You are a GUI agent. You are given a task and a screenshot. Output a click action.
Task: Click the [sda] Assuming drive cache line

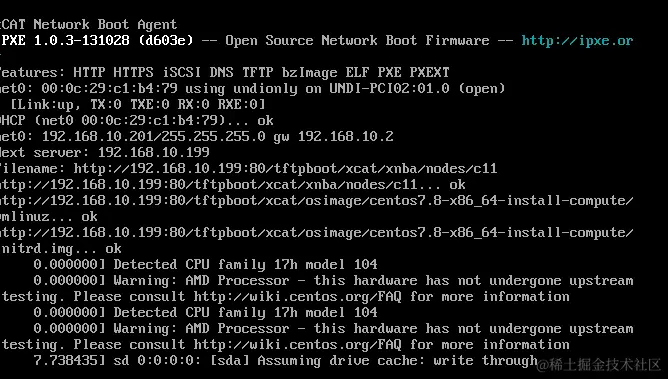(285, 361)
